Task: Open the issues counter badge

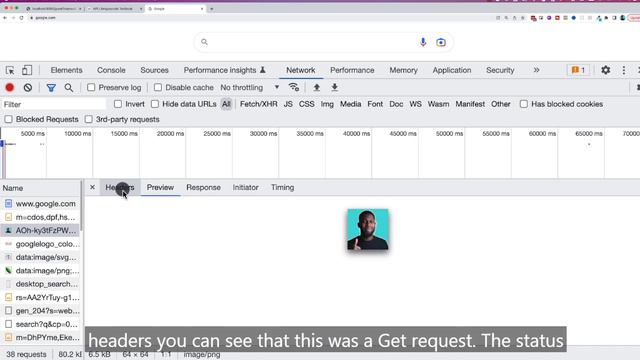Action: point(578,70)
